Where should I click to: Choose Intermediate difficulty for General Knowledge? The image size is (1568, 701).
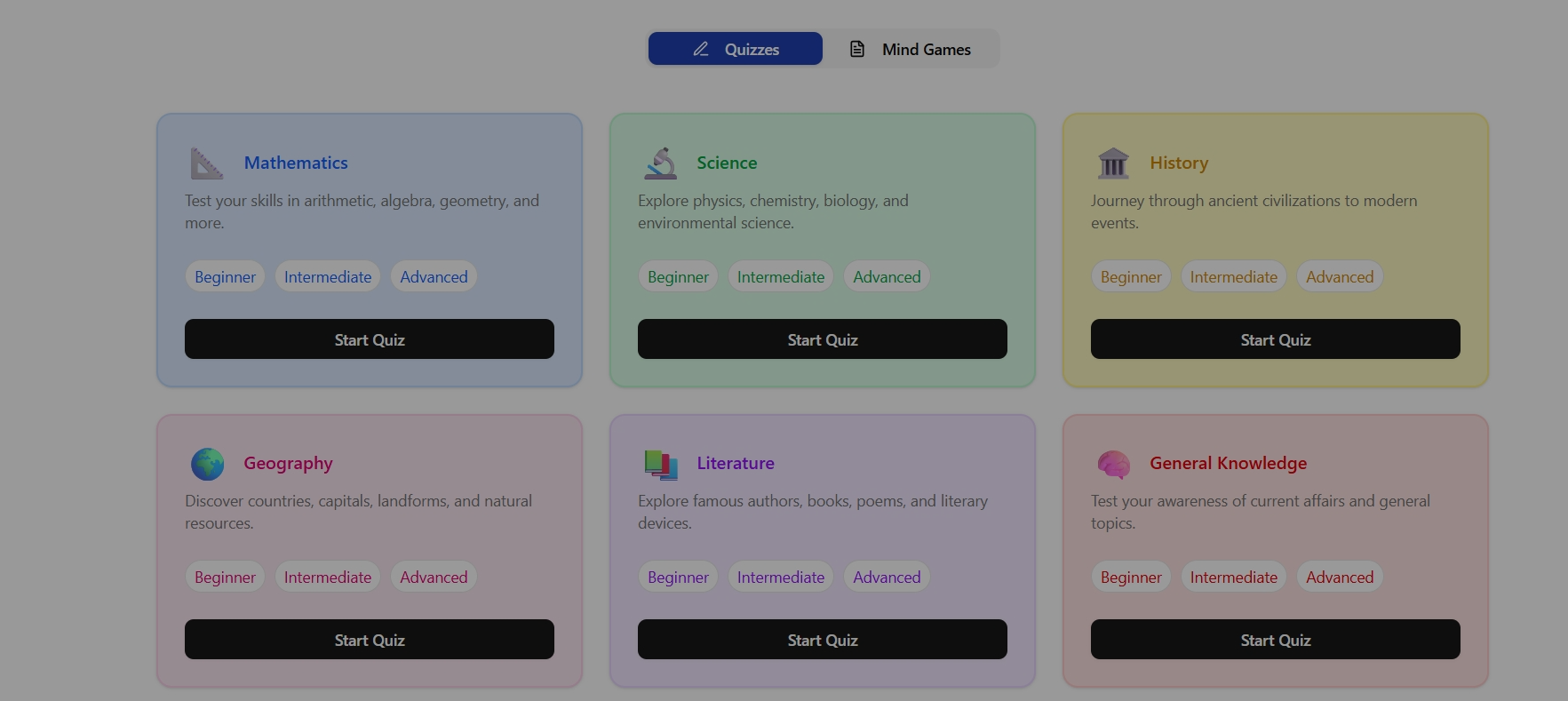click(x=1234, y=577)
